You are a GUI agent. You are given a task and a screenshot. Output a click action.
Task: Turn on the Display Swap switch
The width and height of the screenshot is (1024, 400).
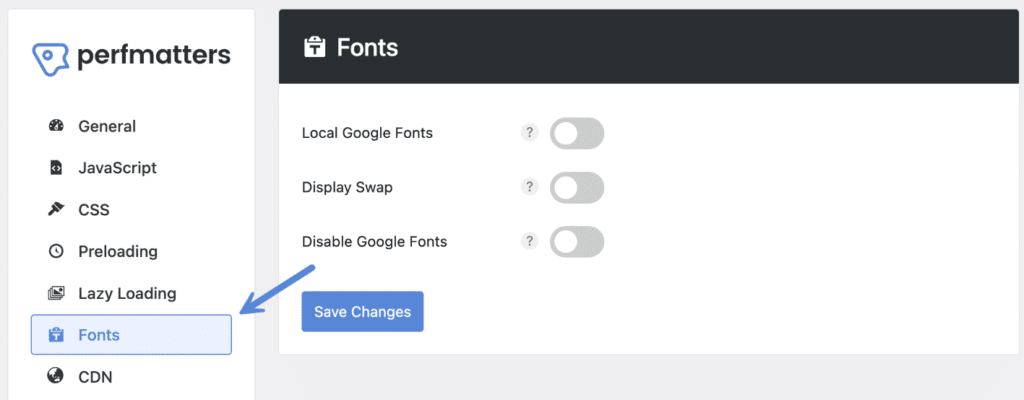(x=577, y=188)
